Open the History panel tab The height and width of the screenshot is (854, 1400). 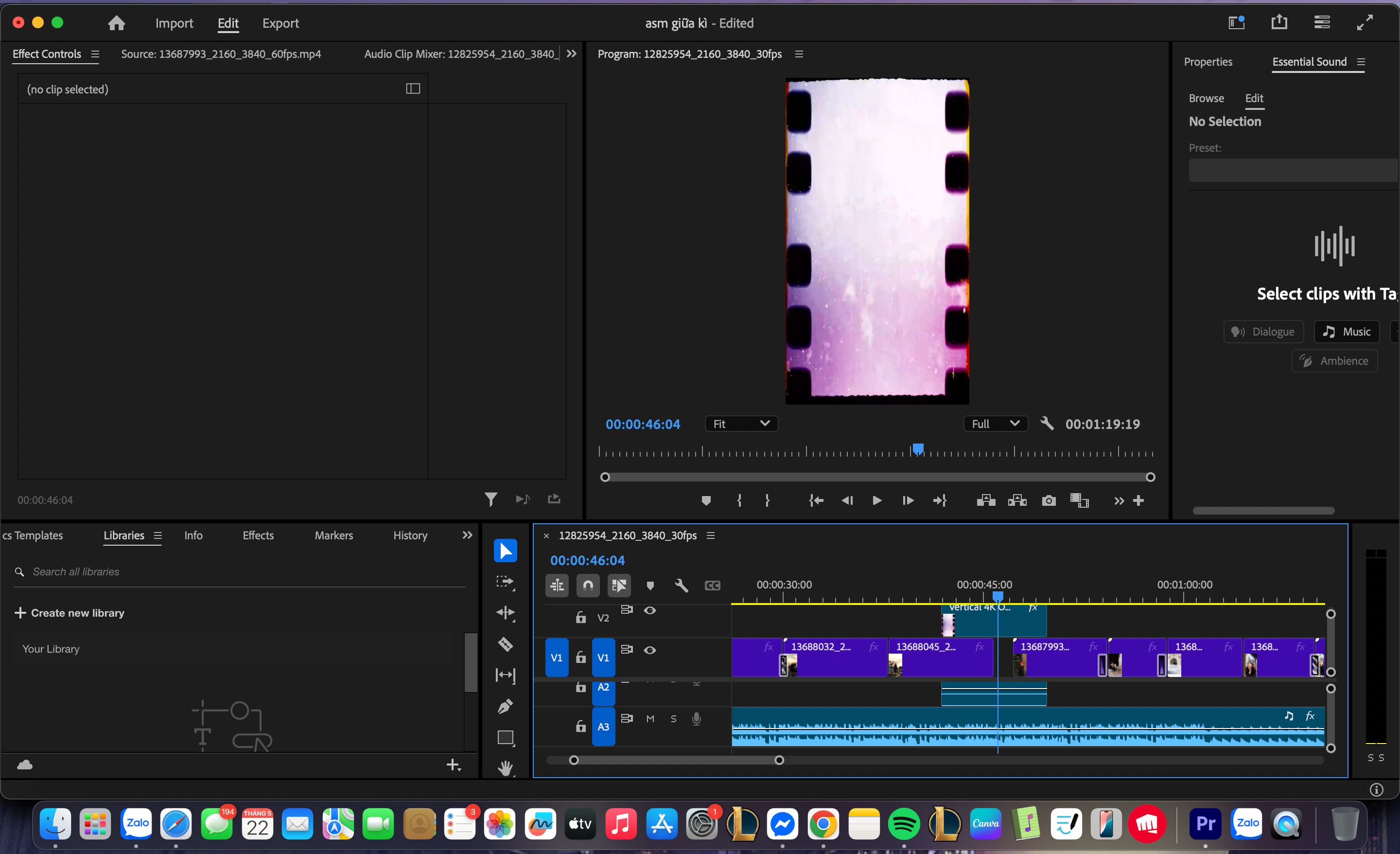(x=410, y=535)
